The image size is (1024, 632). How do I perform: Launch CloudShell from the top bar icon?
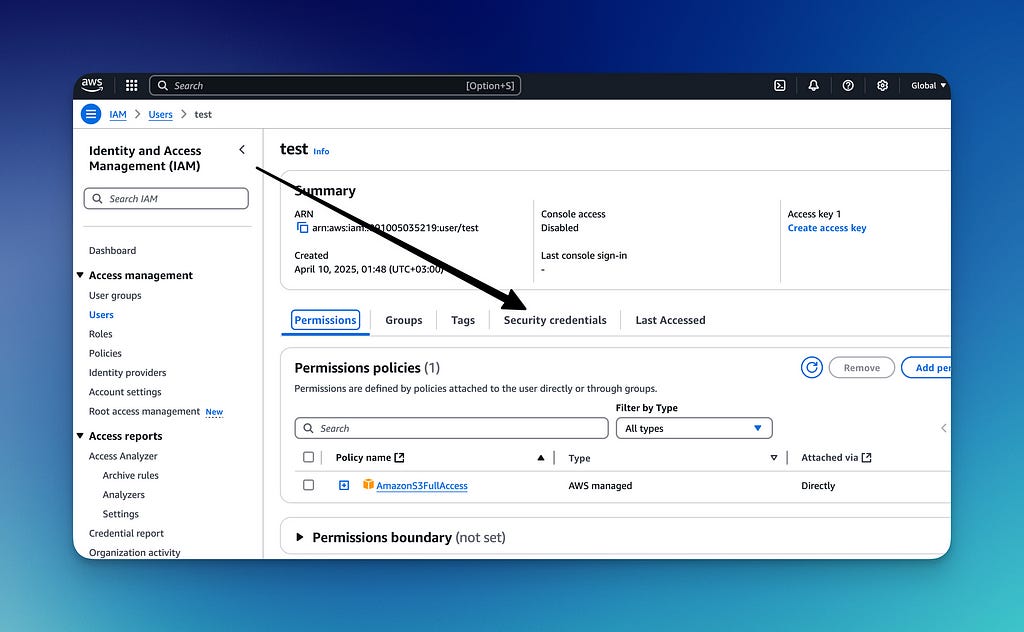pos(780,86)
